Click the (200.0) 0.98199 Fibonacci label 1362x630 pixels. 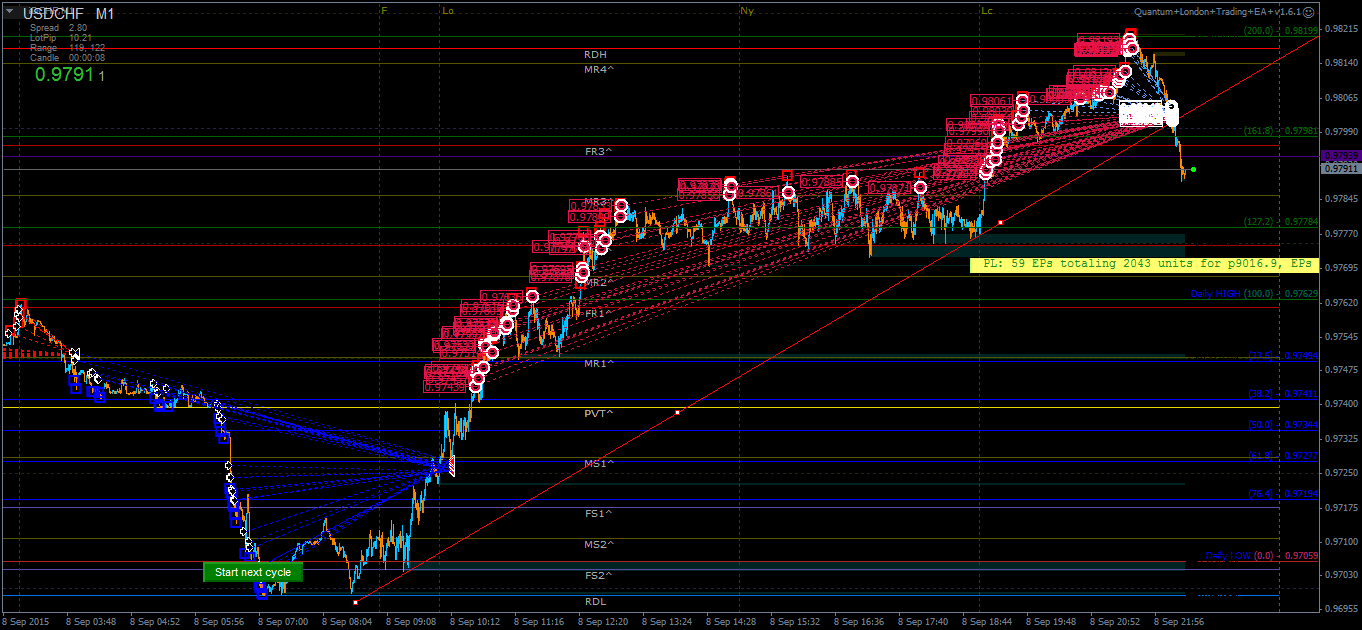click(x=1280, y=31)
